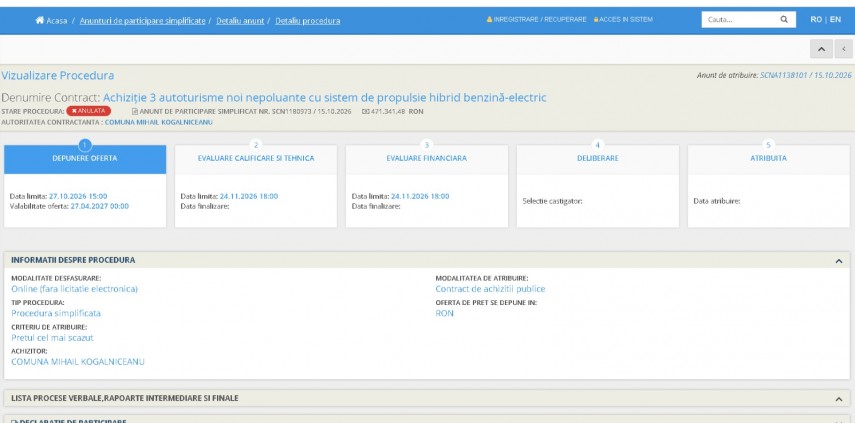Click notice number SCN1180973 text

click(x=292, y=111)
